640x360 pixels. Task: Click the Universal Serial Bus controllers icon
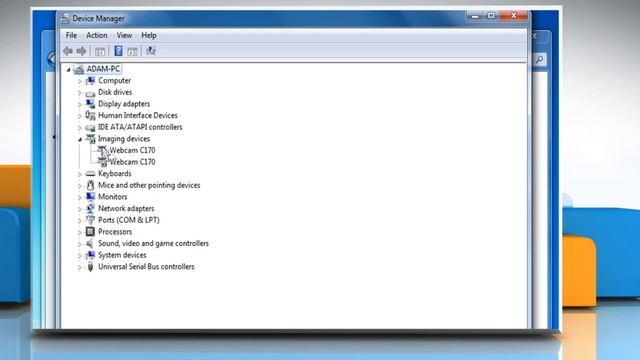[x=90, y=267]
